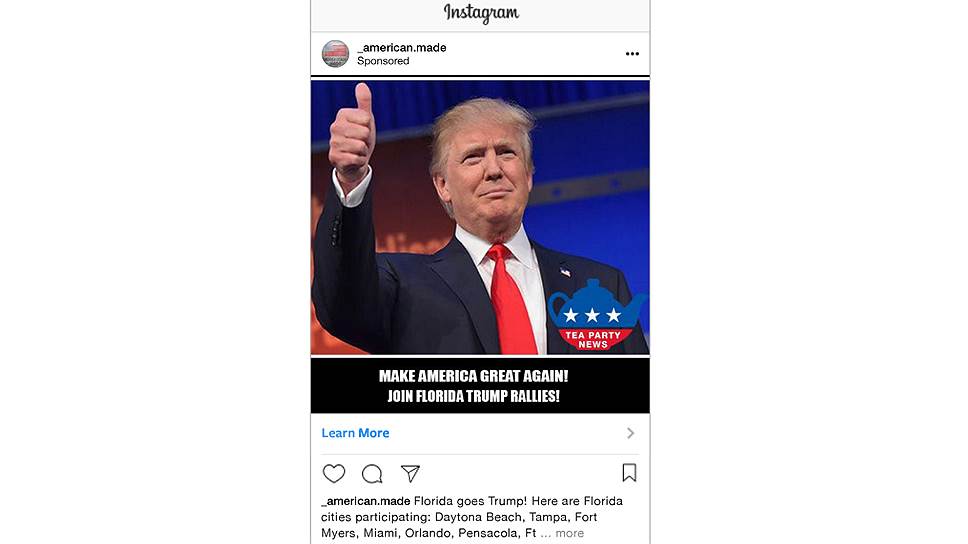Click the Learn More link
The height and width of the screenshot is (544, 968).
[355, 433]
